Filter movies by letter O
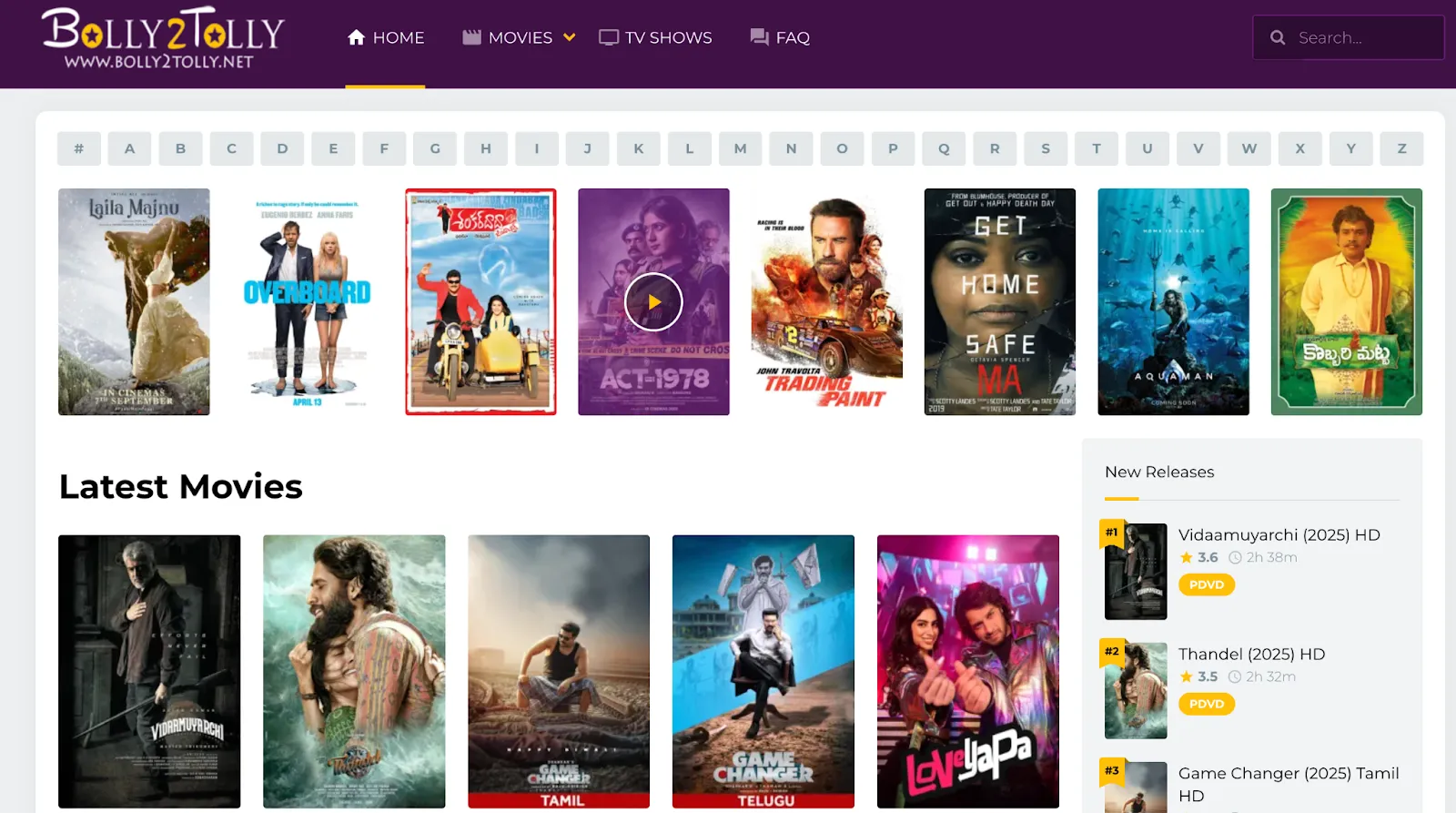This screenshot has width=1456, height=813. point(842,148)
